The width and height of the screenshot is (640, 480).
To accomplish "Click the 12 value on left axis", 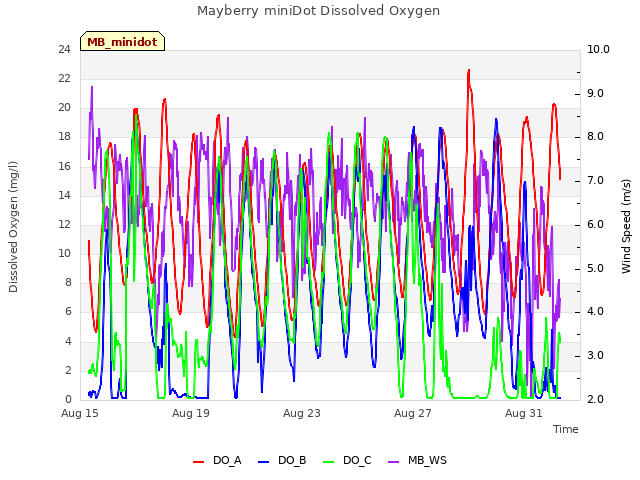I will point(64,224).
